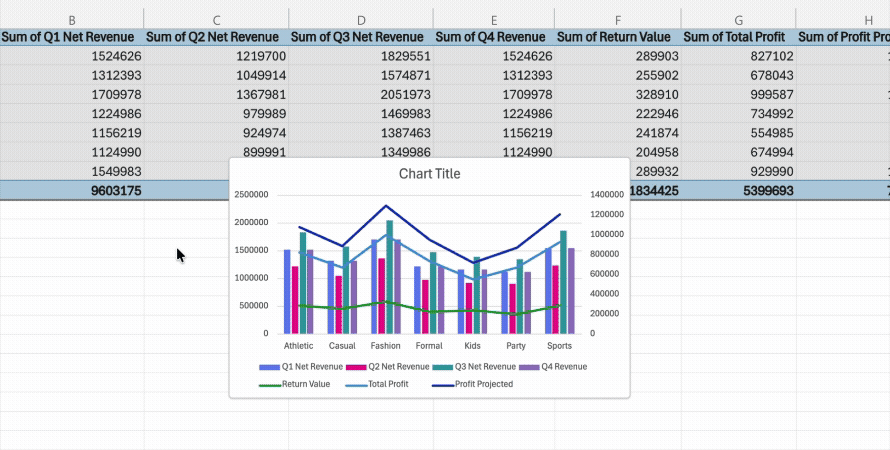This screenshot has height=450, width=890.
Task: Click the Sum of Q1 Net Revenue header cell
Action: click(71, 37)
